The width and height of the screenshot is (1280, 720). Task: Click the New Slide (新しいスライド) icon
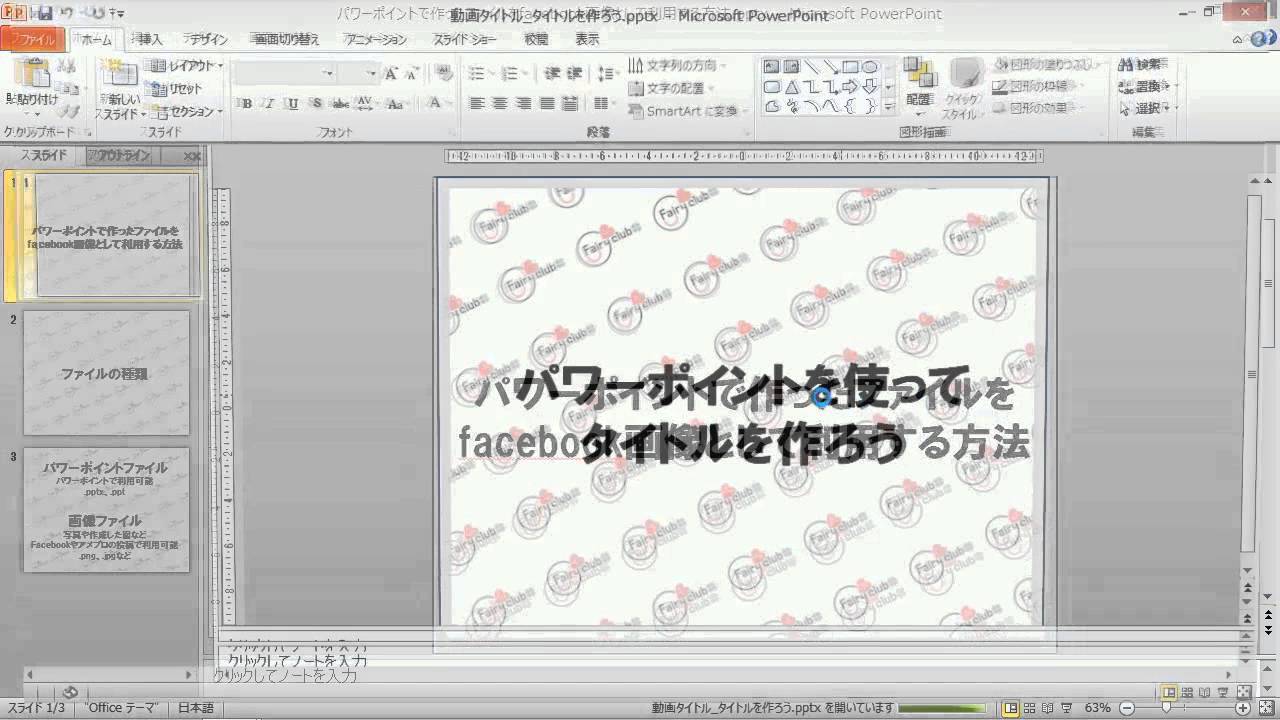click(x=120, y=74)
